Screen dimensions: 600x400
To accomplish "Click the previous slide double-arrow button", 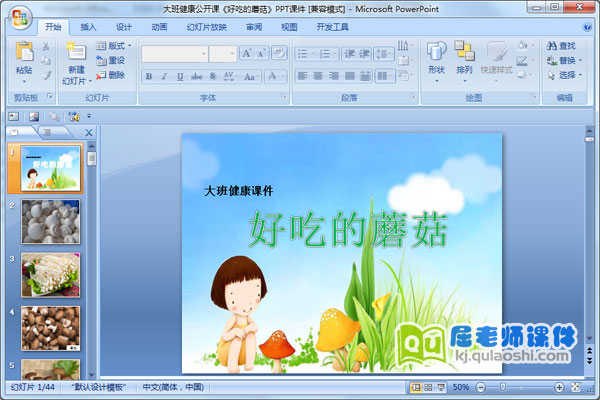I will click(590, 351).
